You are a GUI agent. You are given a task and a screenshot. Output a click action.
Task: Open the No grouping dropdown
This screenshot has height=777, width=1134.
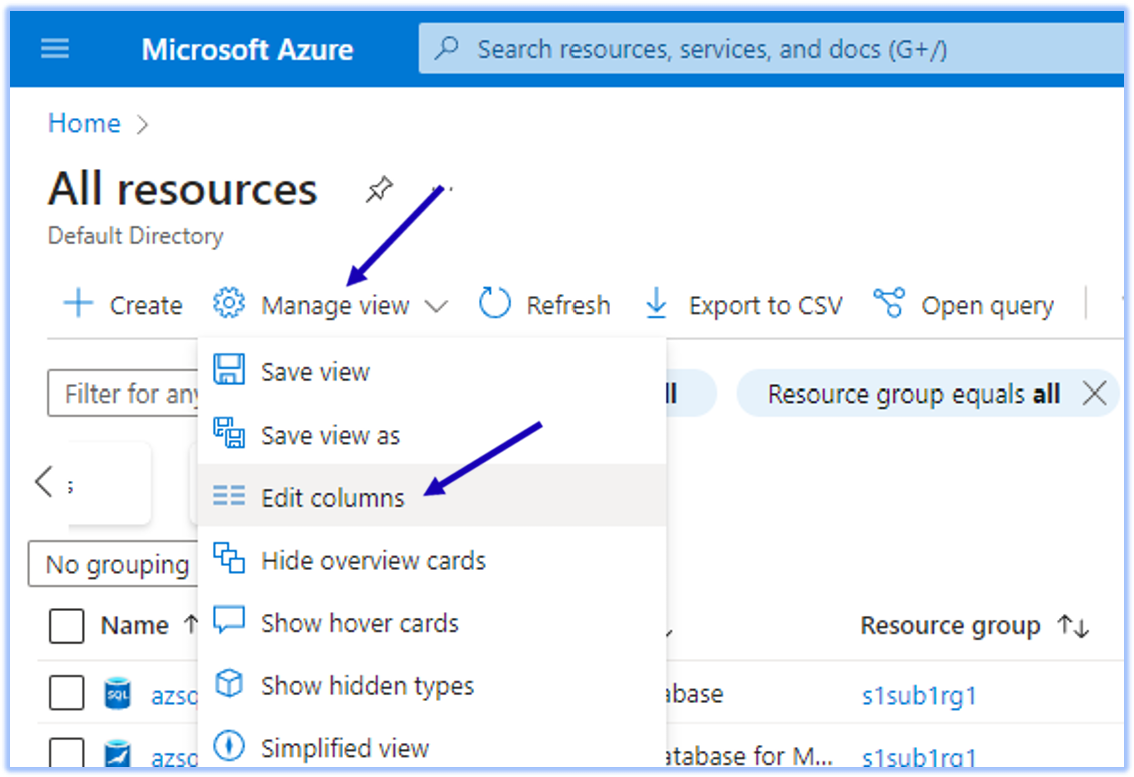tap(116, 565)
